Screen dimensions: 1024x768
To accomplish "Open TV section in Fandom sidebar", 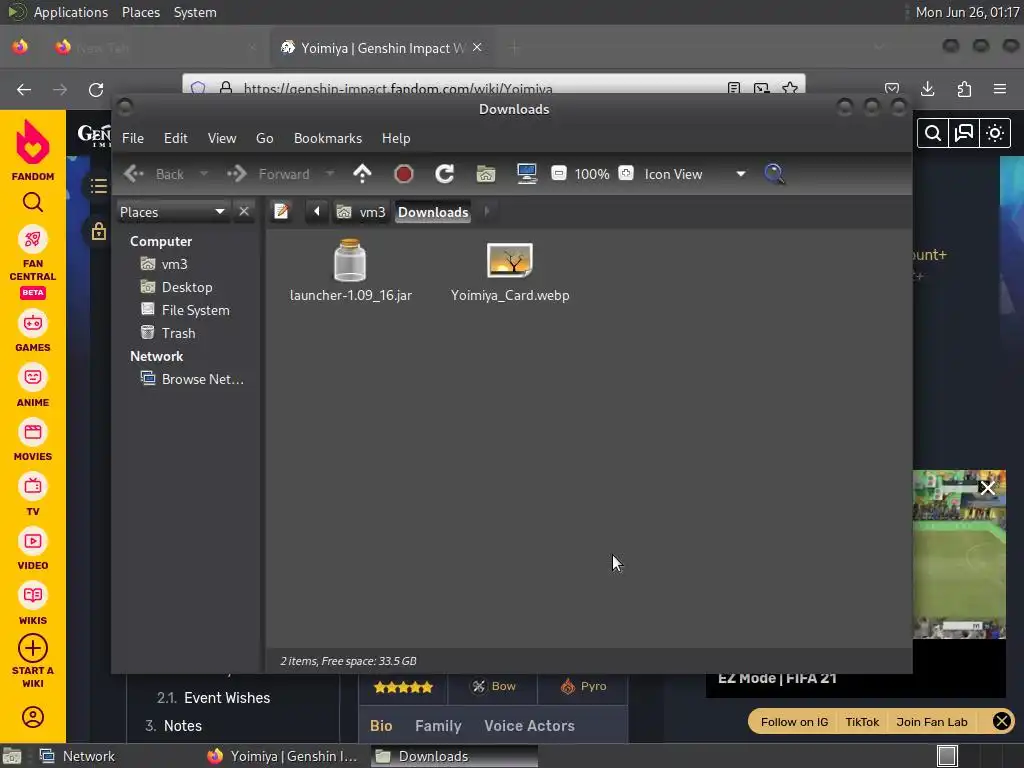I will [33, 496].
